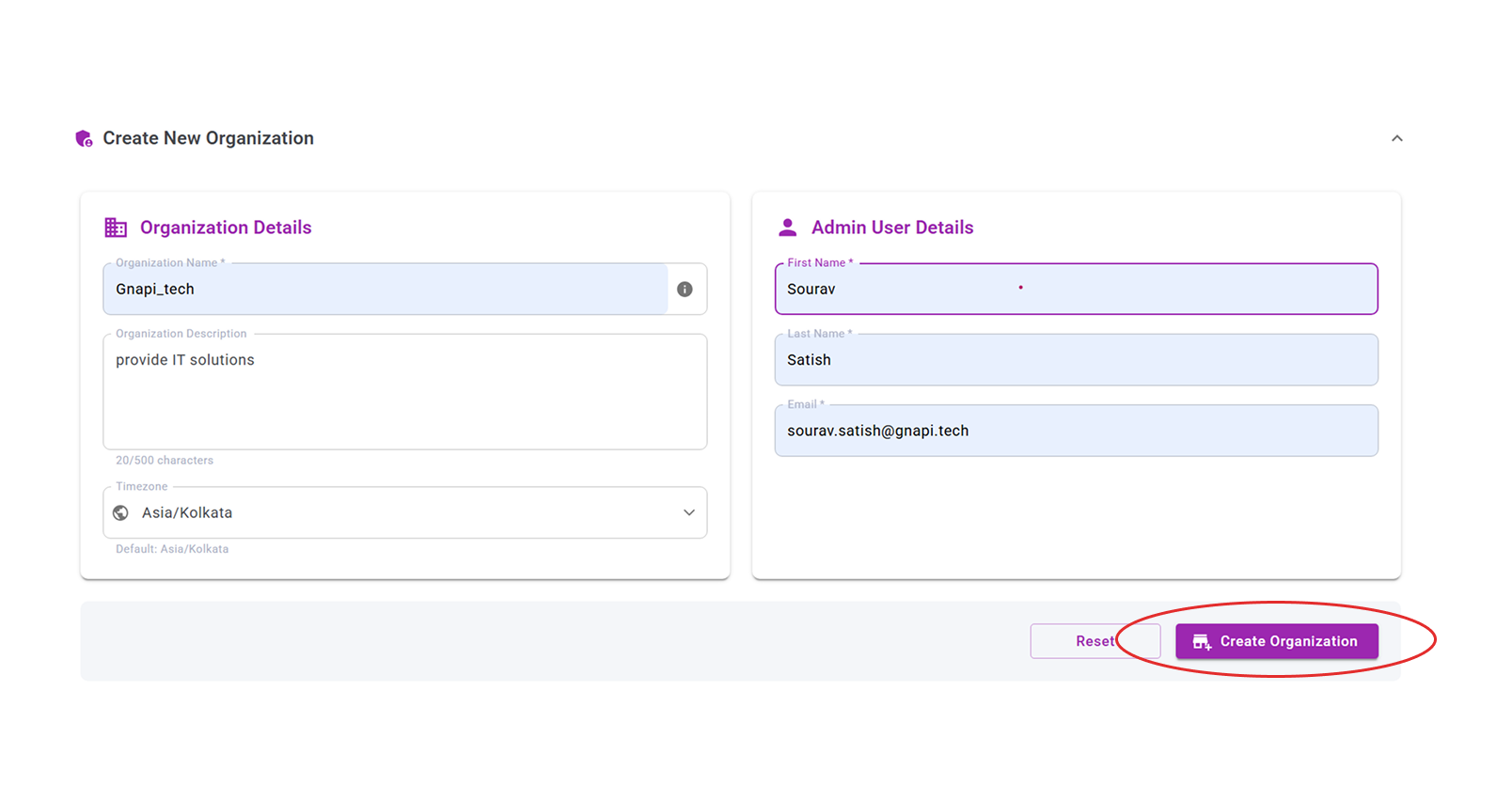1512x801 pixels.
Task: Click the Create New Organization panel title
Action: [208, 139]
